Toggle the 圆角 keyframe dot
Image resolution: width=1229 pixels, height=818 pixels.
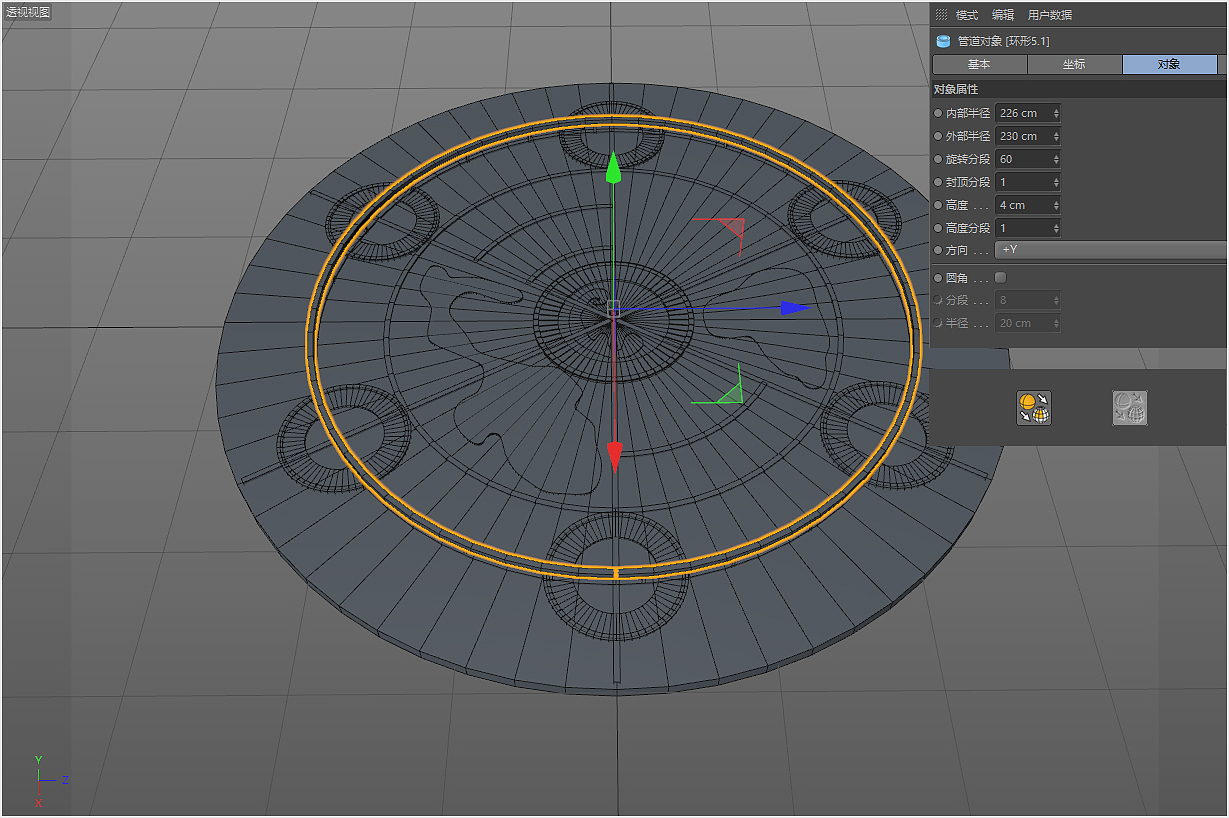pyautogui.click(x=938, y=278)
